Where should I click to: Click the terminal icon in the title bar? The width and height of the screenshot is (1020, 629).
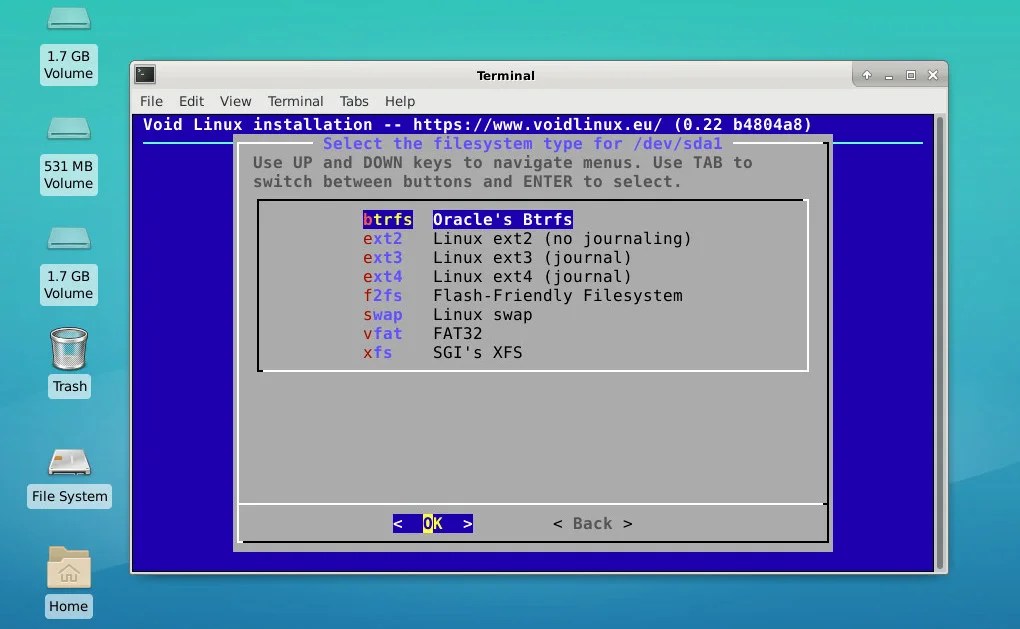coord(145,75)
